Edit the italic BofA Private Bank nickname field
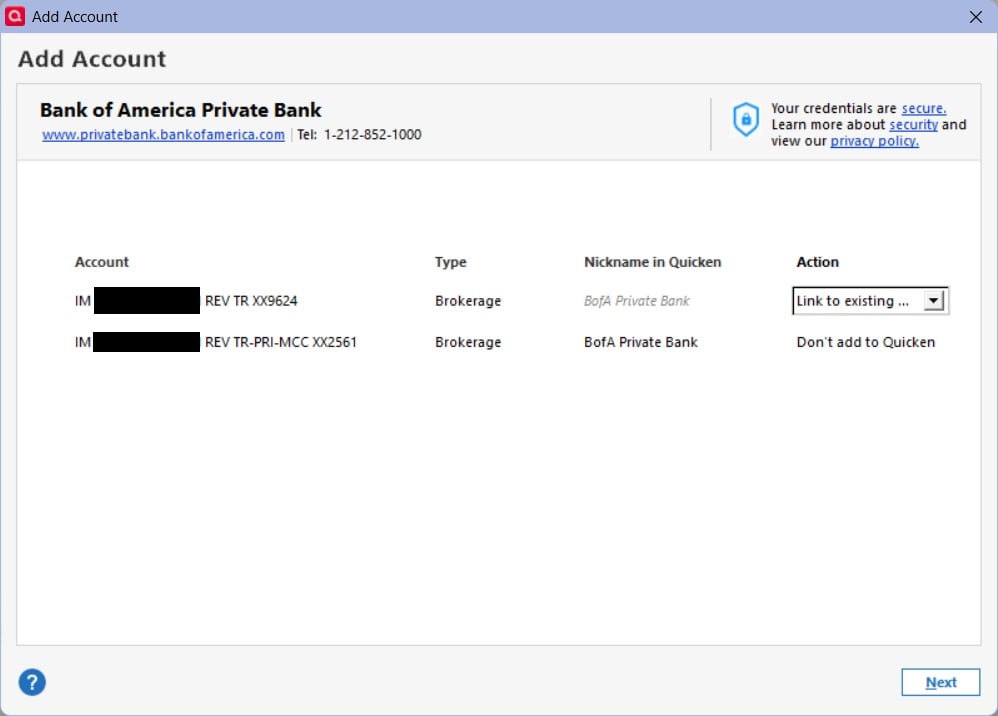 (636, 301)
